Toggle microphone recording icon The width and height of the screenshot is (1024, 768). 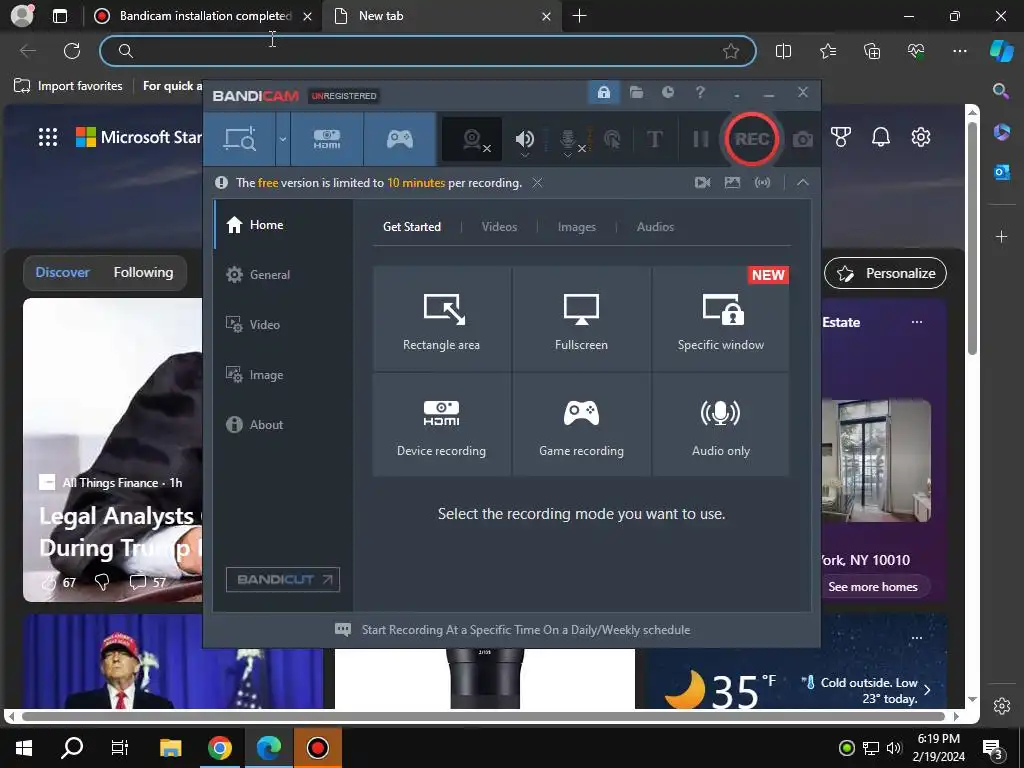(568, 139)
